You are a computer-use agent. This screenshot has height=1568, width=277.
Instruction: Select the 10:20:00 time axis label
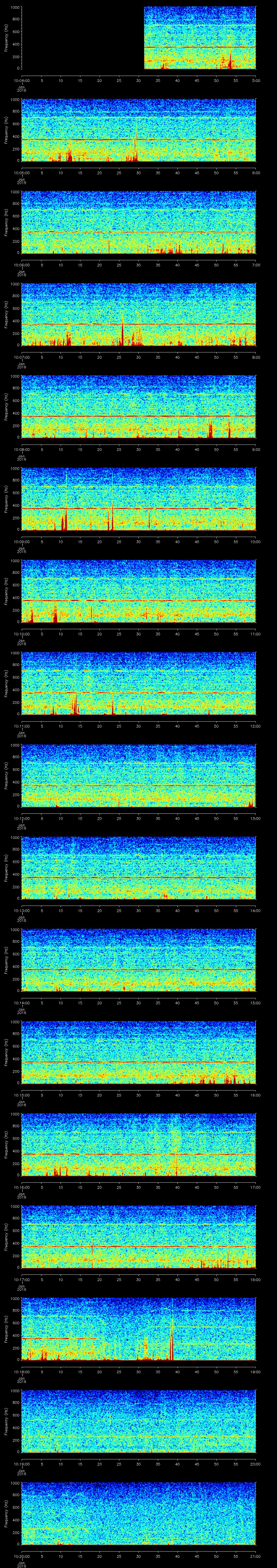click(x=22, y=1556)
